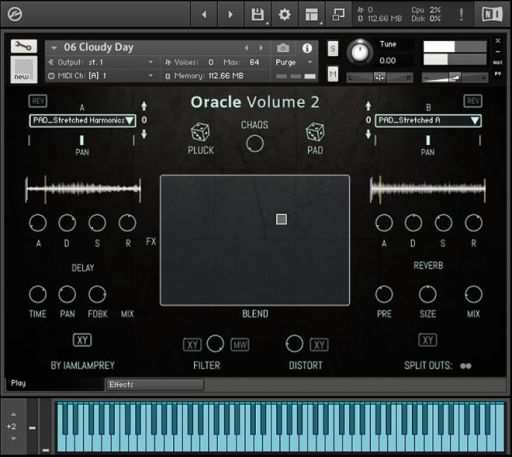Image resolution: width=512 pixels, height=457 pixels.
Task: Click layer B Sustain knob
Action: click(x=443, y=223)
